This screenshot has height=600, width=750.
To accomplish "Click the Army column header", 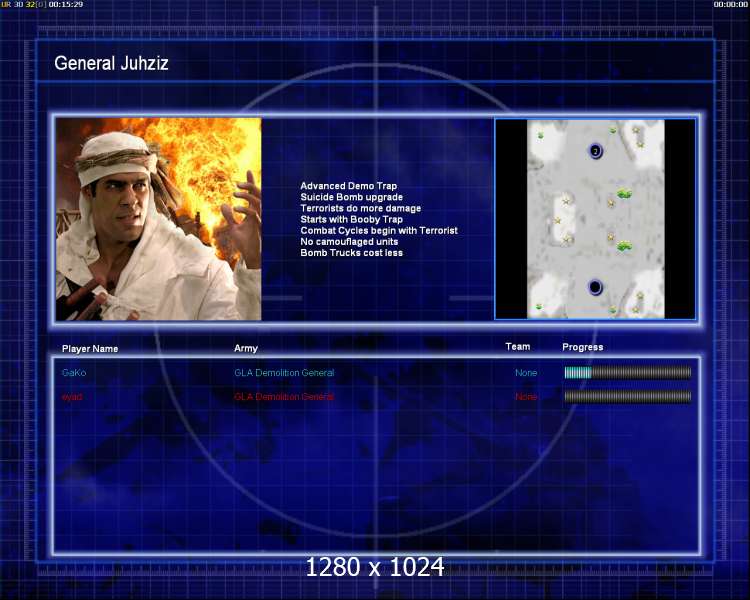I will tap(246, 348).
